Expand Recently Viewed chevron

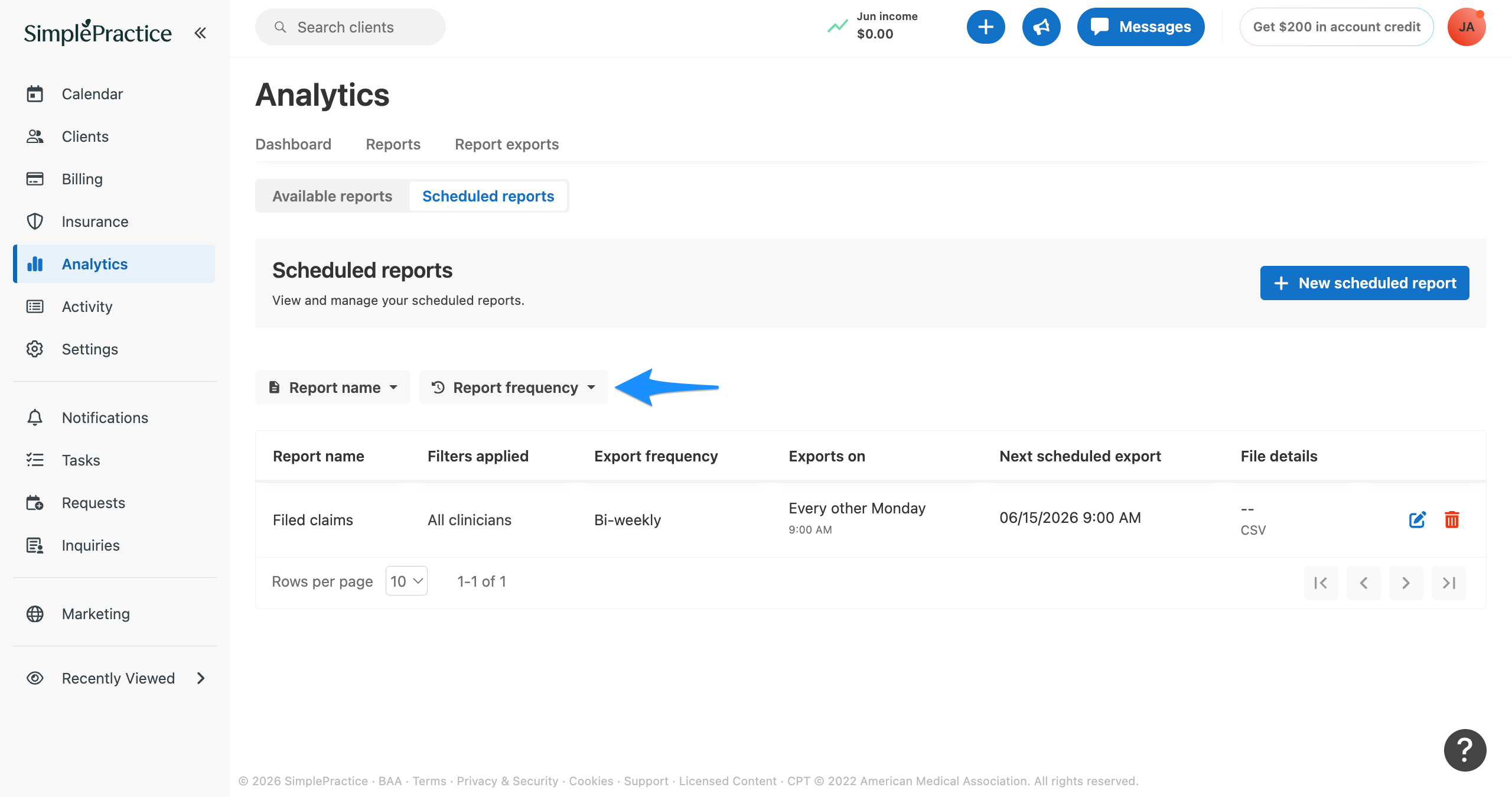pos(200,678)
